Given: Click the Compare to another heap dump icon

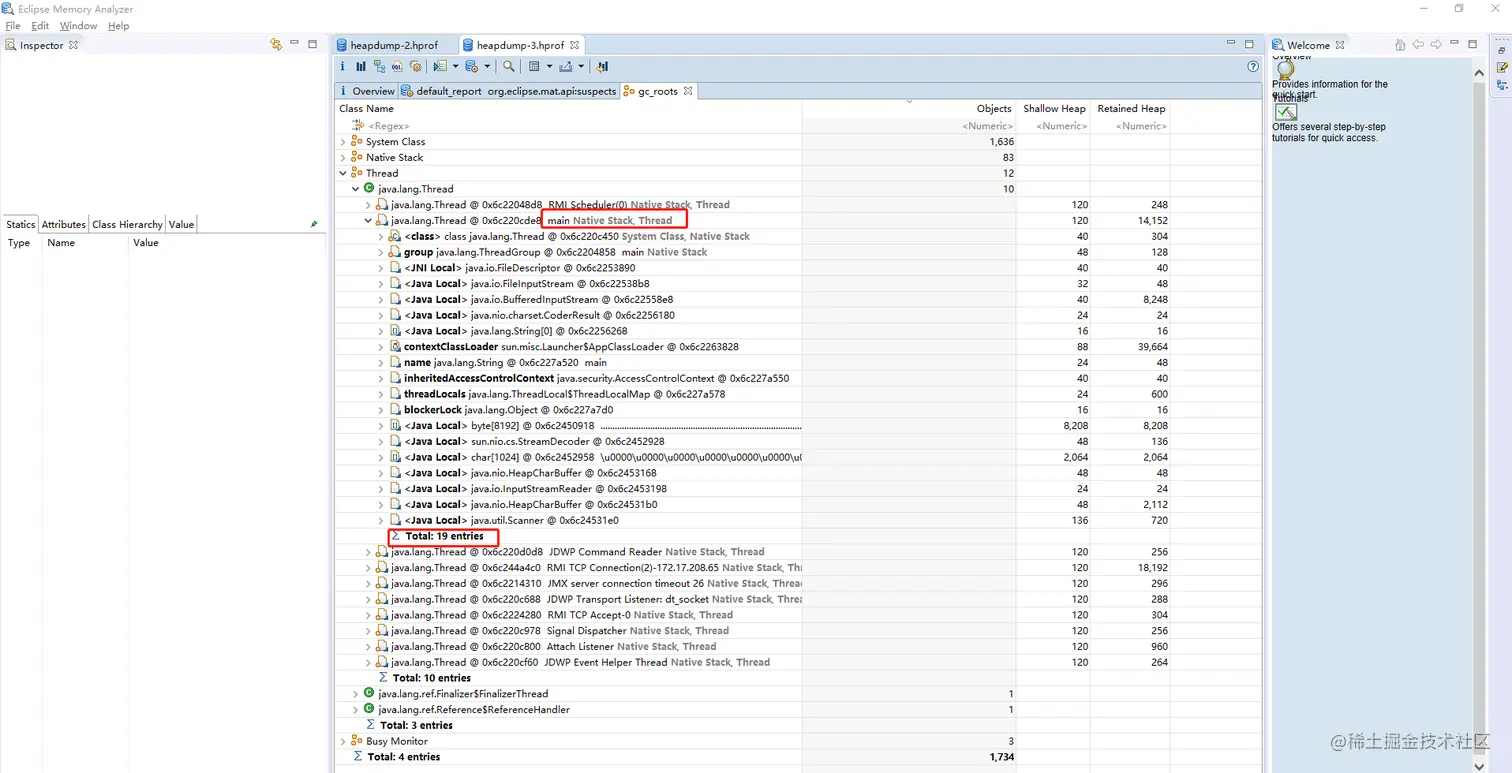Looking at the screenshot, I should coord(602,66).
